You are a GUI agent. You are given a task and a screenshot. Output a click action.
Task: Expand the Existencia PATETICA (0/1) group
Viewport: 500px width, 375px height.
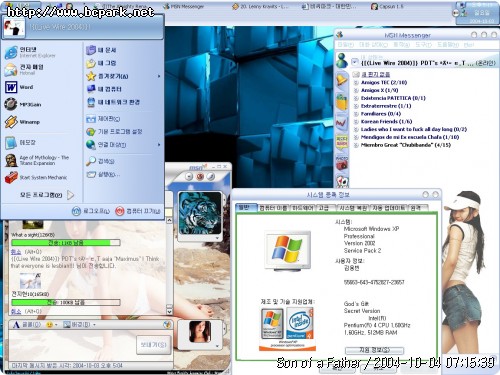[356, 98]
